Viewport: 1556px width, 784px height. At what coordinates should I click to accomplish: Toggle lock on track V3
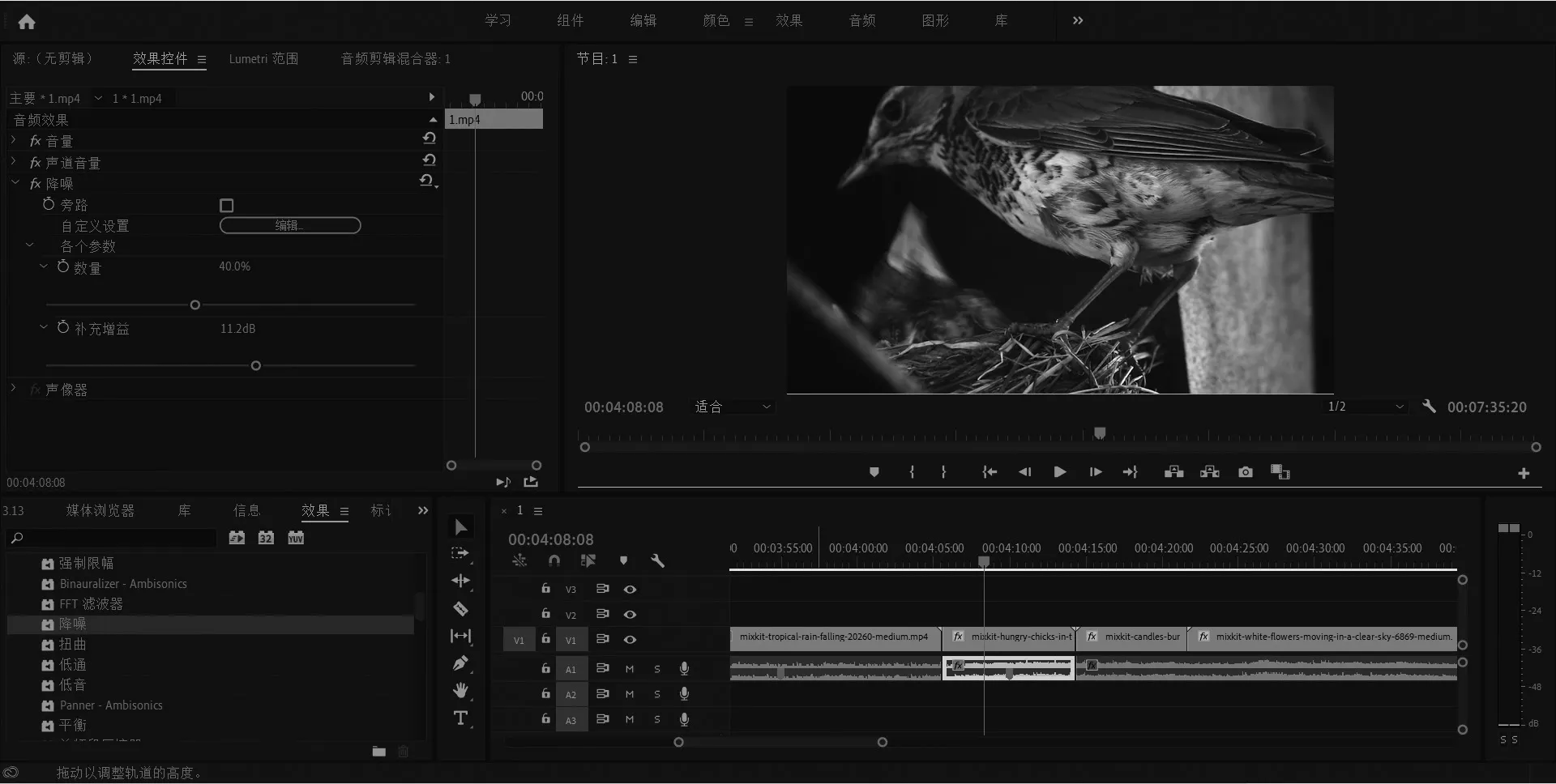pyautogui.click(x=545, y=589)
